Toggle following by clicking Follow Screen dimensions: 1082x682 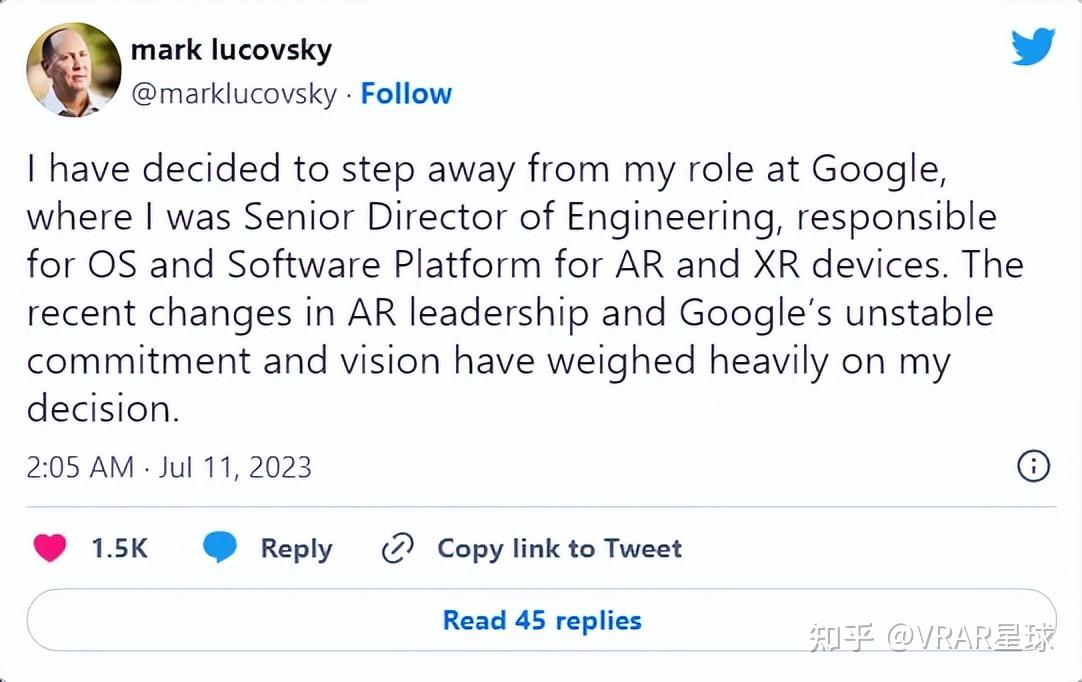[x=406, y=93]
